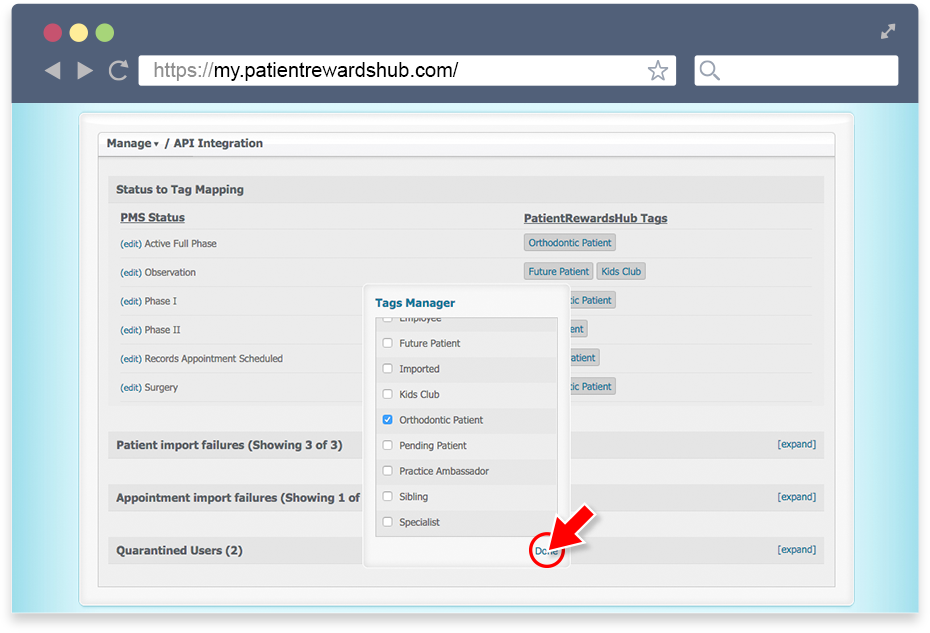The image size is (930, 633).
Task: Click the Observation status text
Action: point(170,273)
